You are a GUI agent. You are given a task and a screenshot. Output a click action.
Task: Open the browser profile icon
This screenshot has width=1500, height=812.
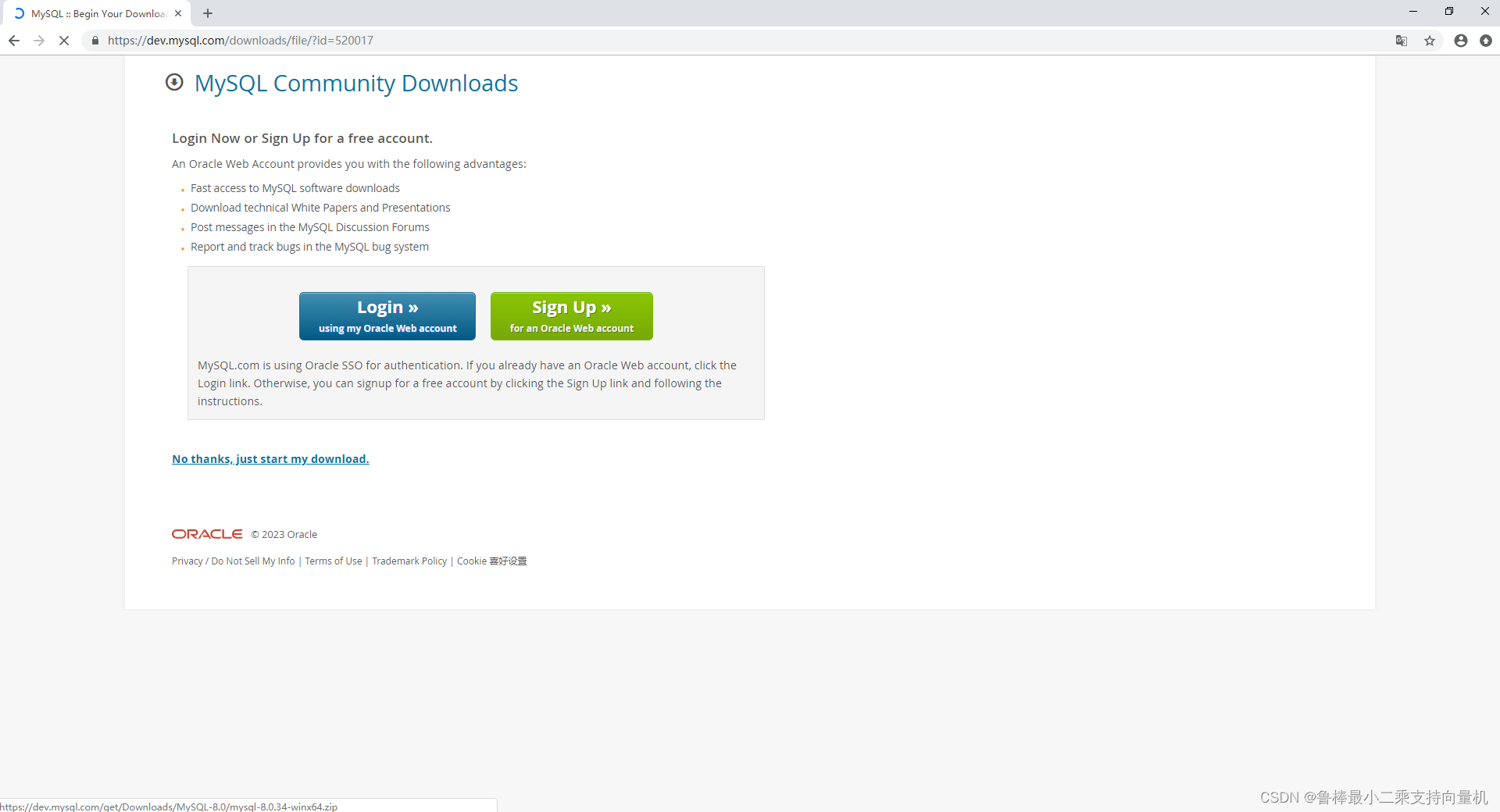(1461, 41)
